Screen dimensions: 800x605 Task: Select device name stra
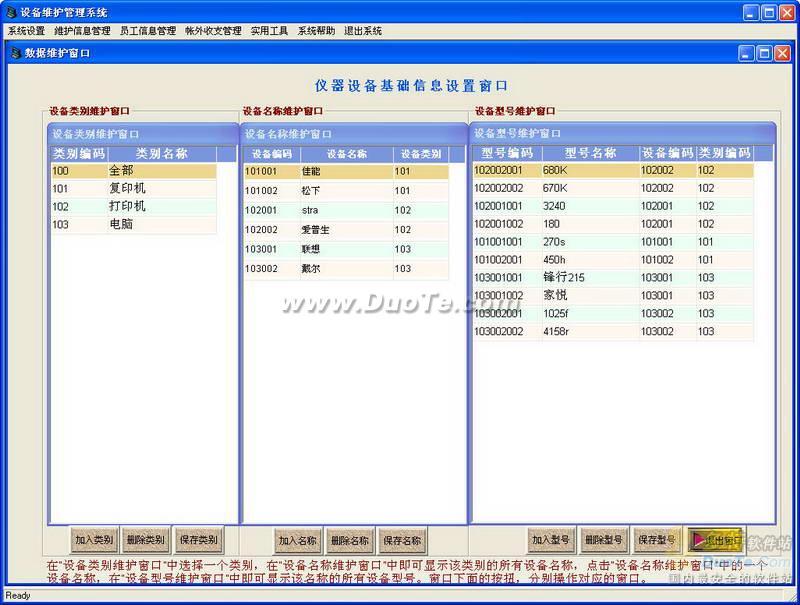point(346,210)
